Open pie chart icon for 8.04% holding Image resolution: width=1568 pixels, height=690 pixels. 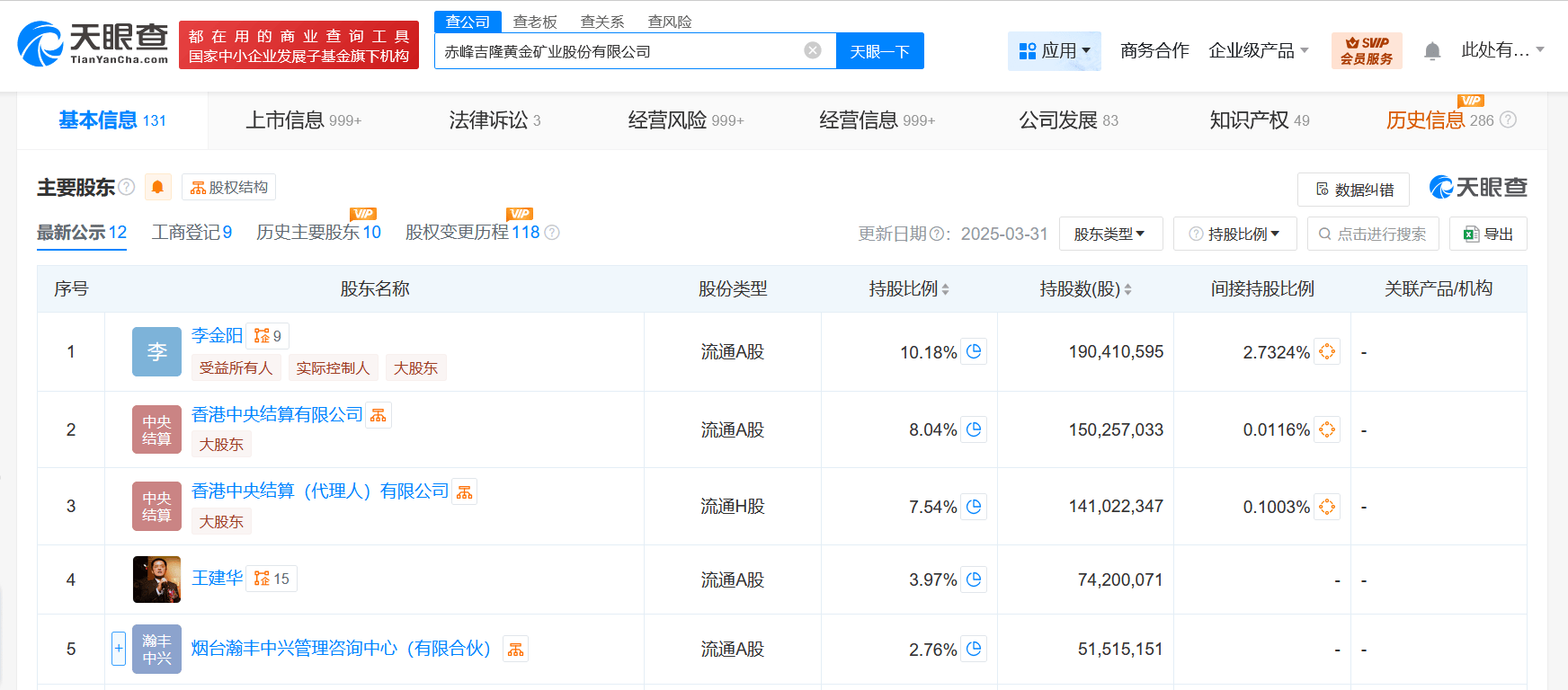pyautogui.click(x=974, y=429)
